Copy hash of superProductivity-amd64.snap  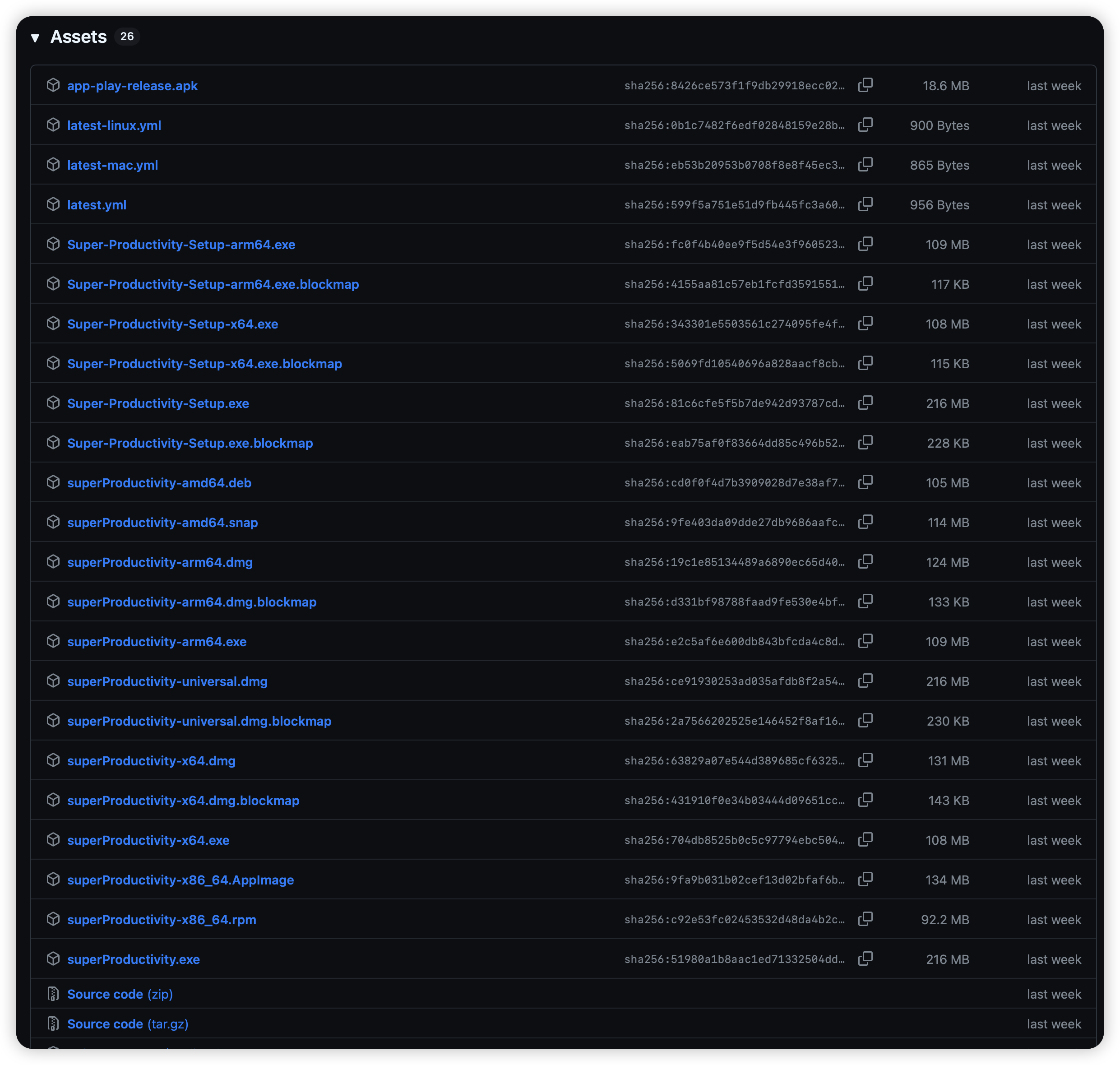click(865, 522)
